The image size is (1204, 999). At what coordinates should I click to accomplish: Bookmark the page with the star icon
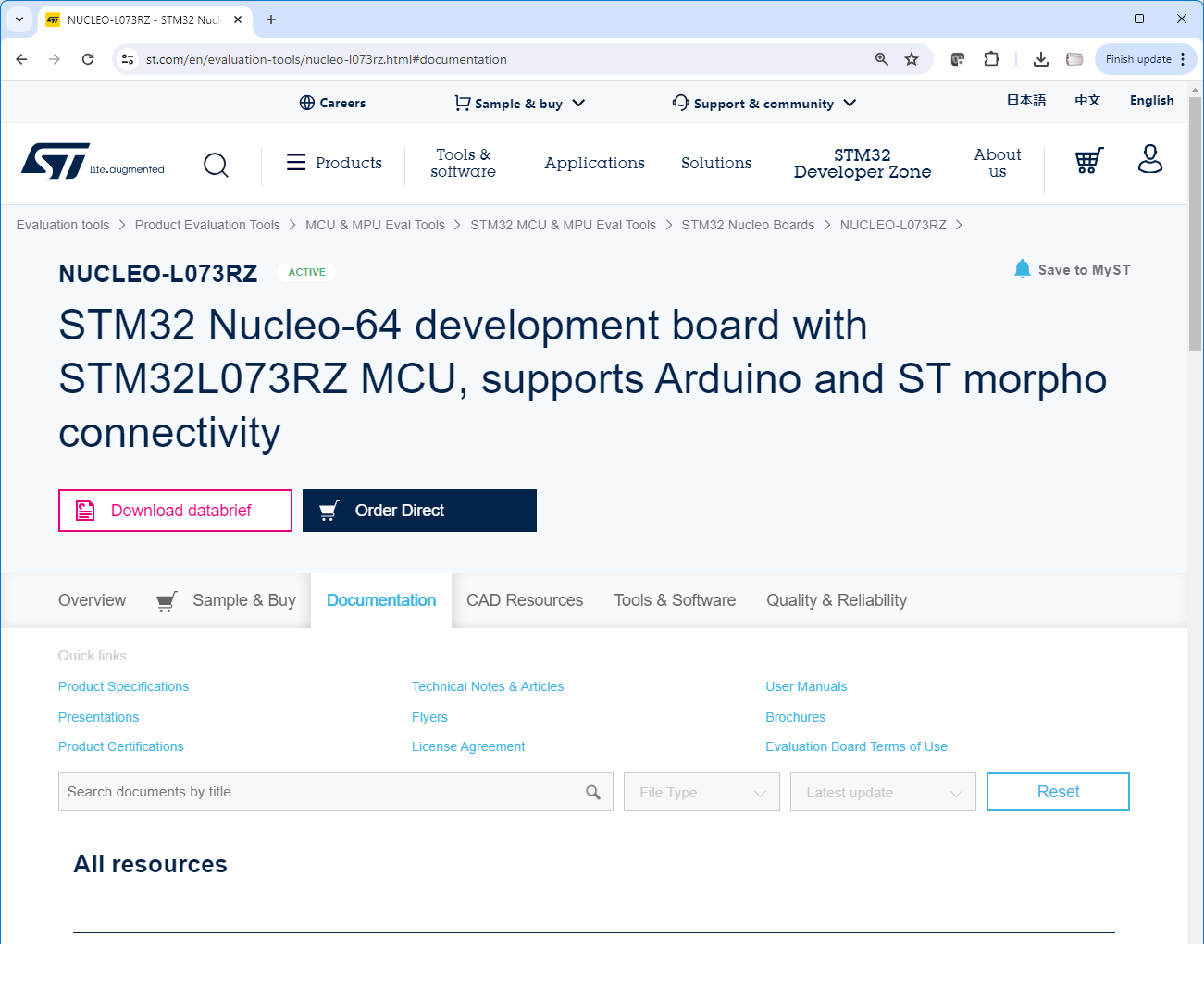pyautogui.click(x=912, y=58)
